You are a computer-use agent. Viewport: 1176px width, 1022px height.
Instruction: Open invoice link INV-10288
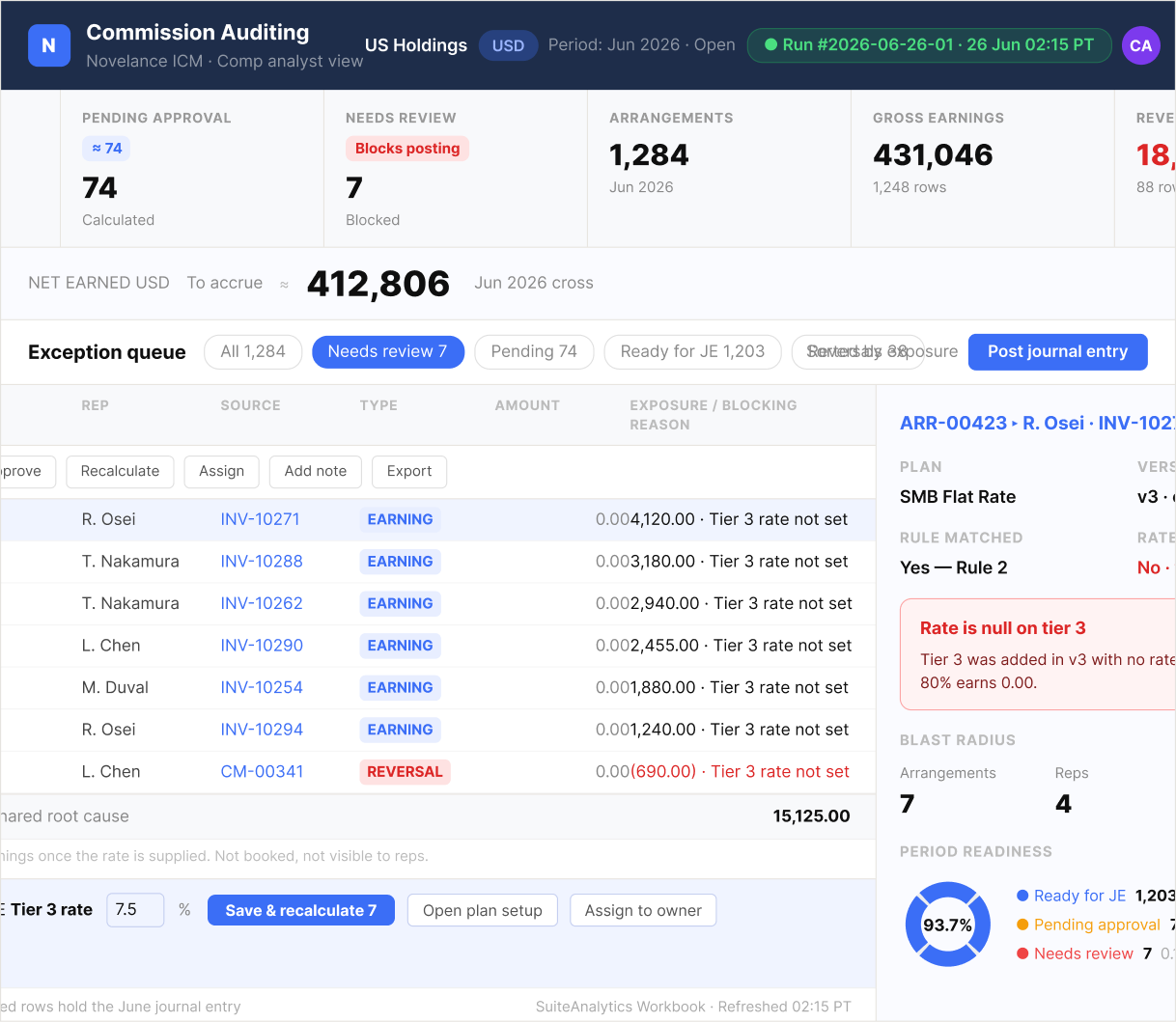[x=262, y=562]
